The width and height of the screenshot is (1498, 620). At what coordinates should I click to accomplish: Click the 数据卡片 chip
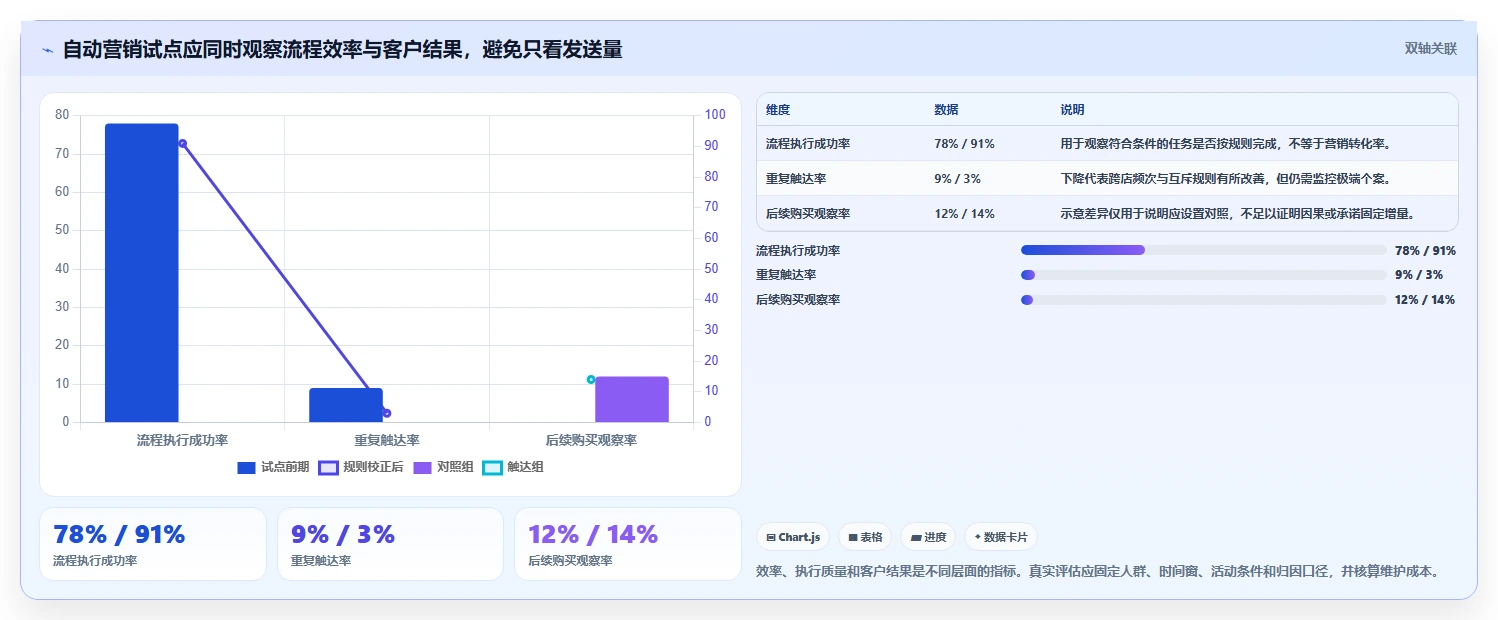pos(1001,537)
